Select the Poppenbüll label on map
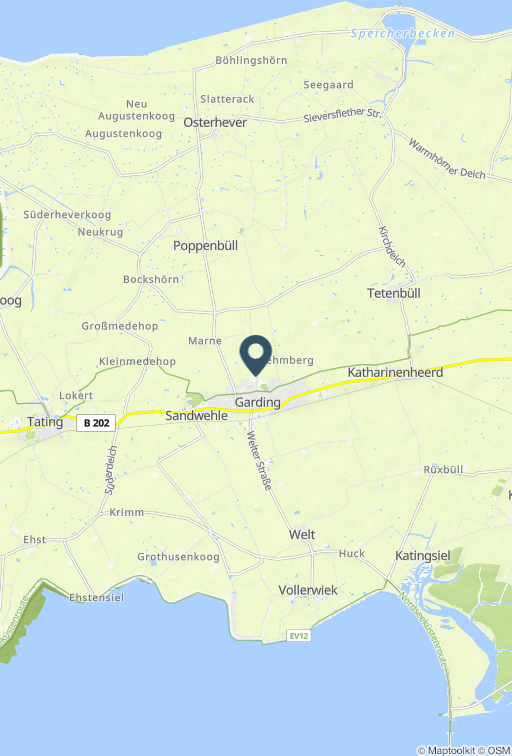512x756 pixels. [205, 246]
